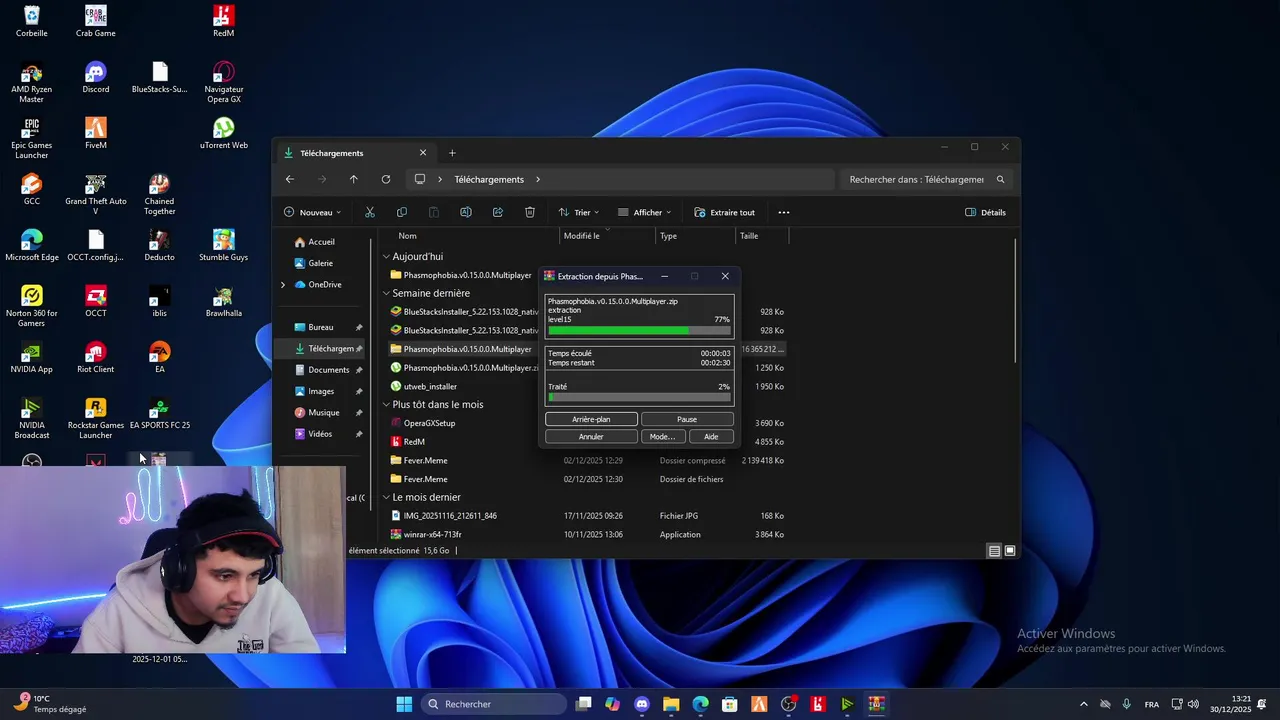The width and height of the screenshot is (1280, 720).
Task: Click the WinRAR icon in the taskbar
Action: point(877,704)
